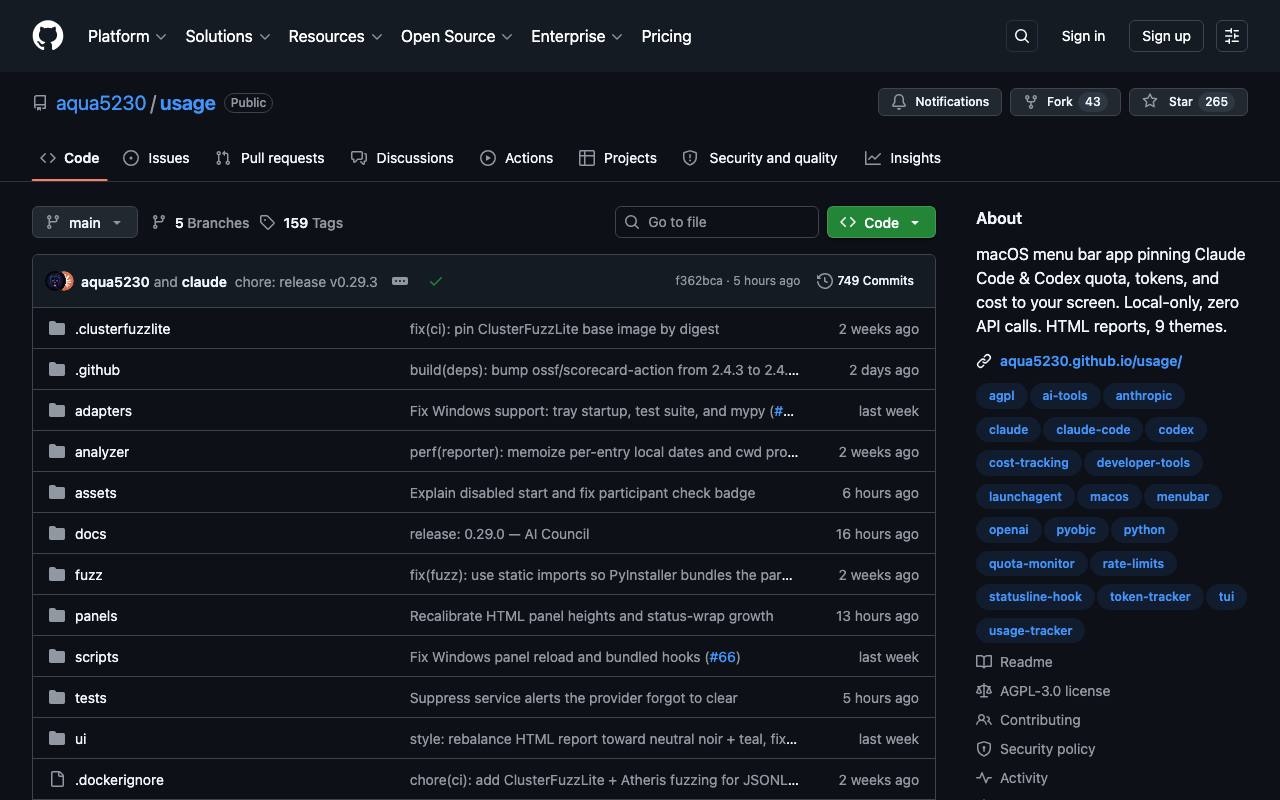Open the main branch switcher dropdown
1280x800 pixels.
[85, 222]
